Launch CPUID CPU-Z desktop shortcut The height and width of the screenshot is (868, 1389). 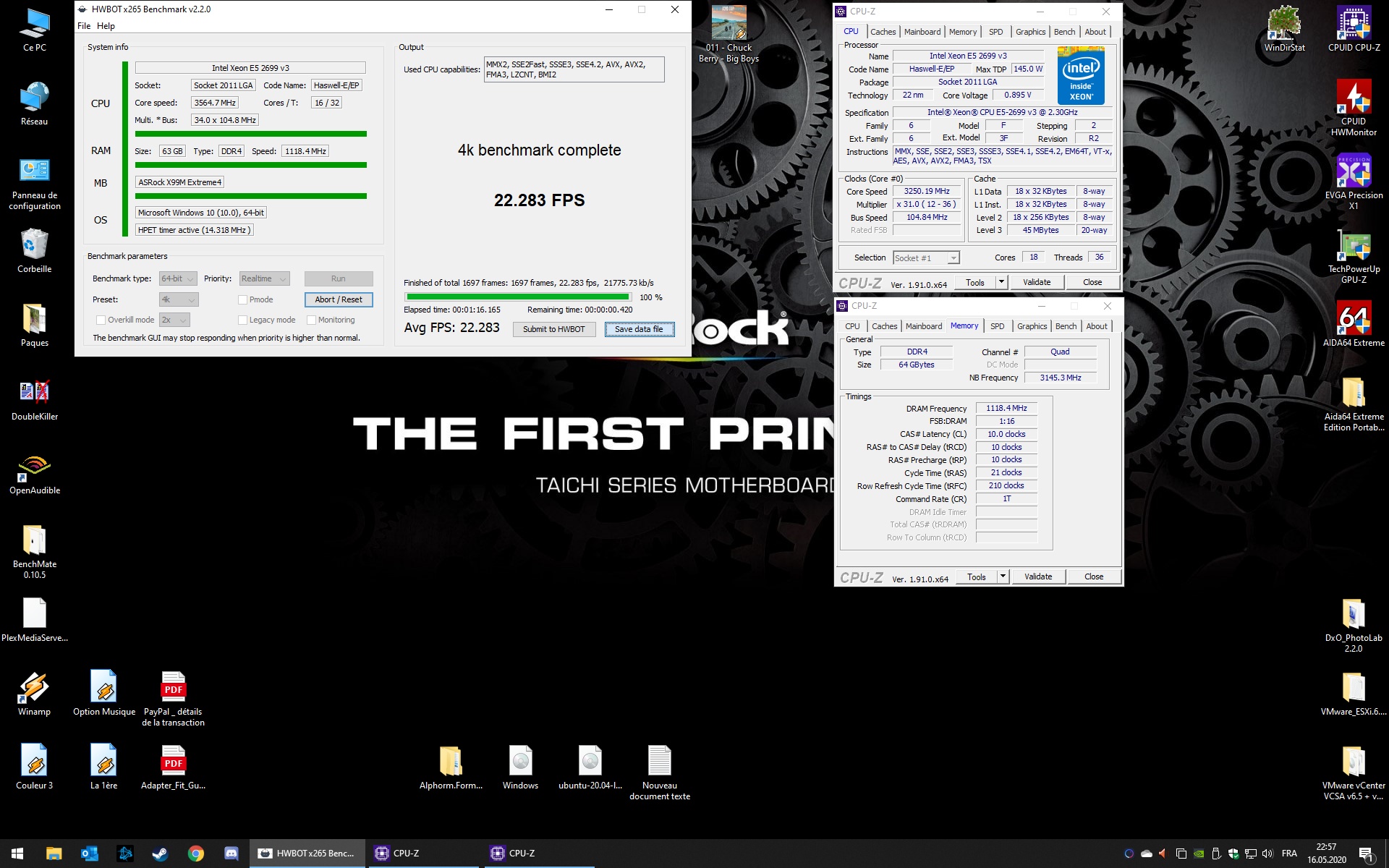tap(1354, 30)
